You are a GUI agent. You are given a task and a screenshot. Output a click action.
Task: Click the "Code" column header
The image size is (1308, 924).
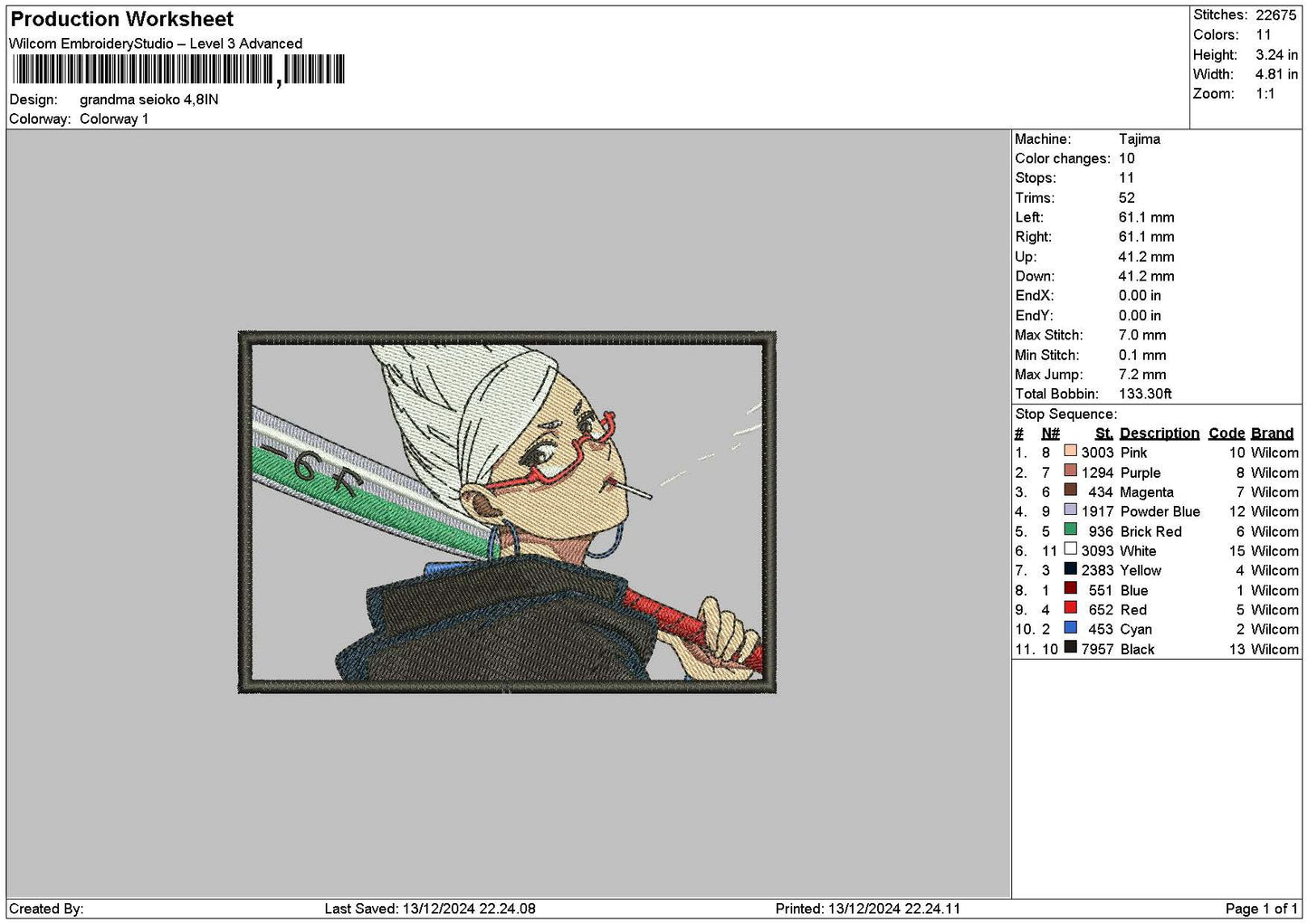click(1227, 433)
